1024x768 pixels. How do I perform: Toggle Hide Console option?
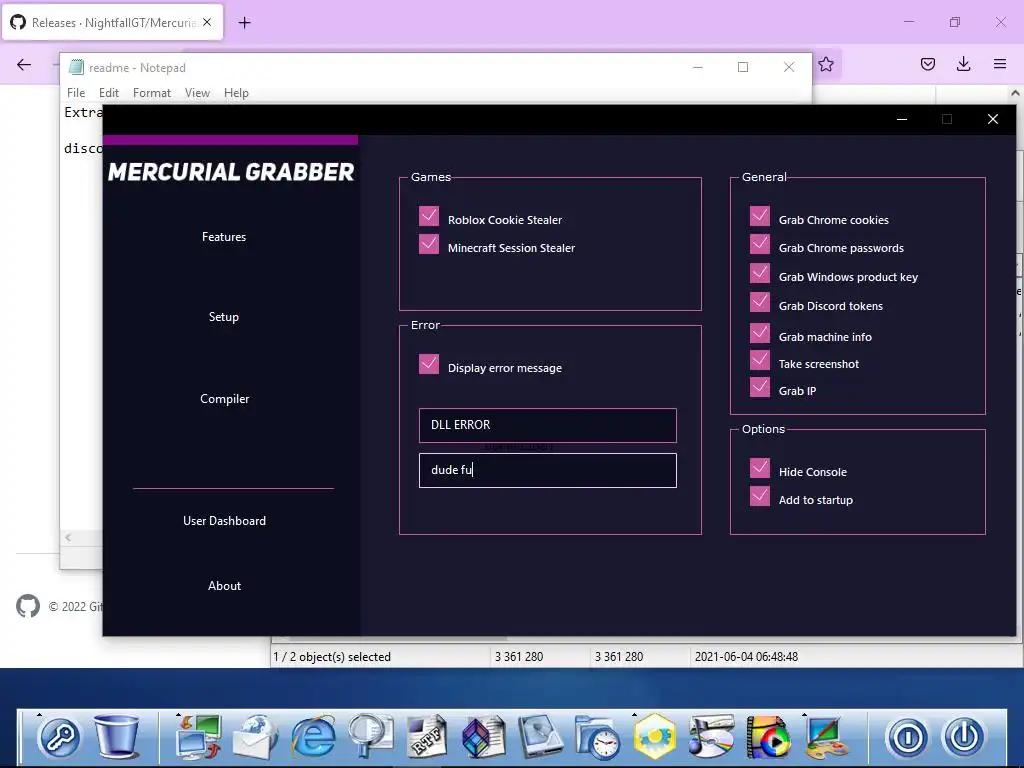pyautogui.click(x=760, y=468)
